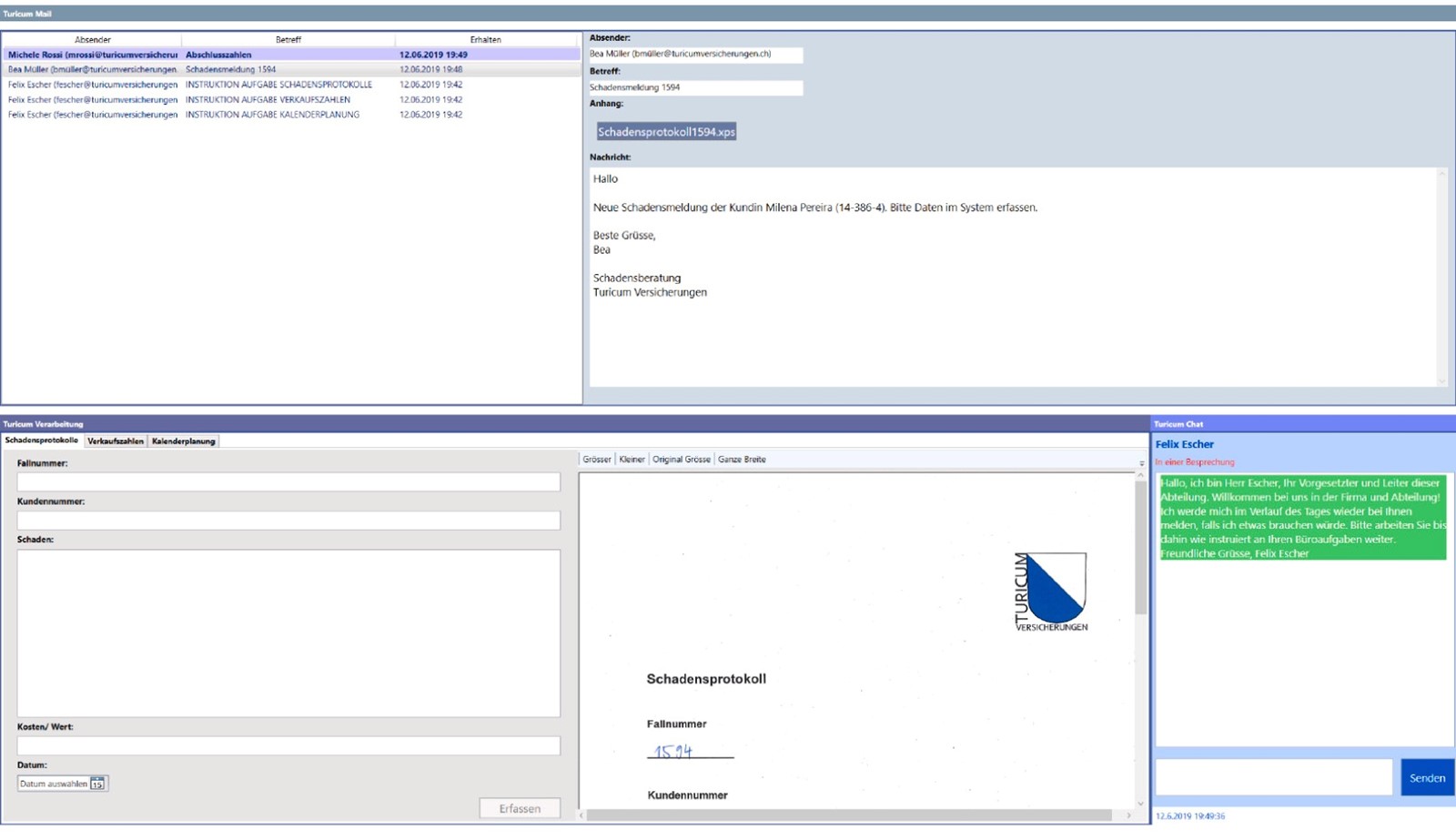Switch to Verkaufszahlen tab

click(x=116, y=441)
